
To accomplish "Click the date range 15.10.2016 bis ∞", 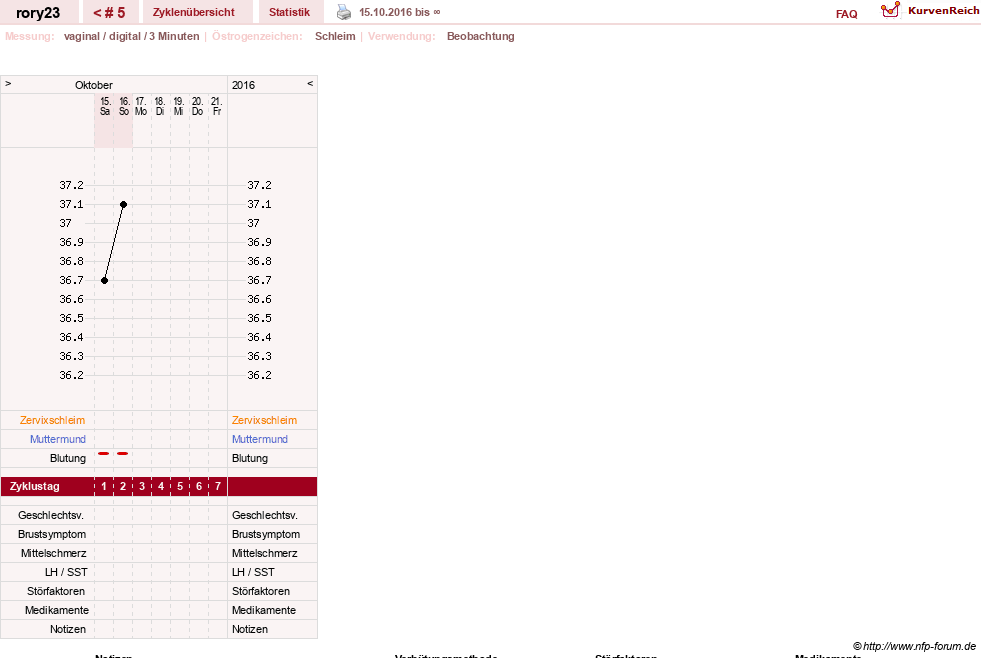I will tap(400, 13).
